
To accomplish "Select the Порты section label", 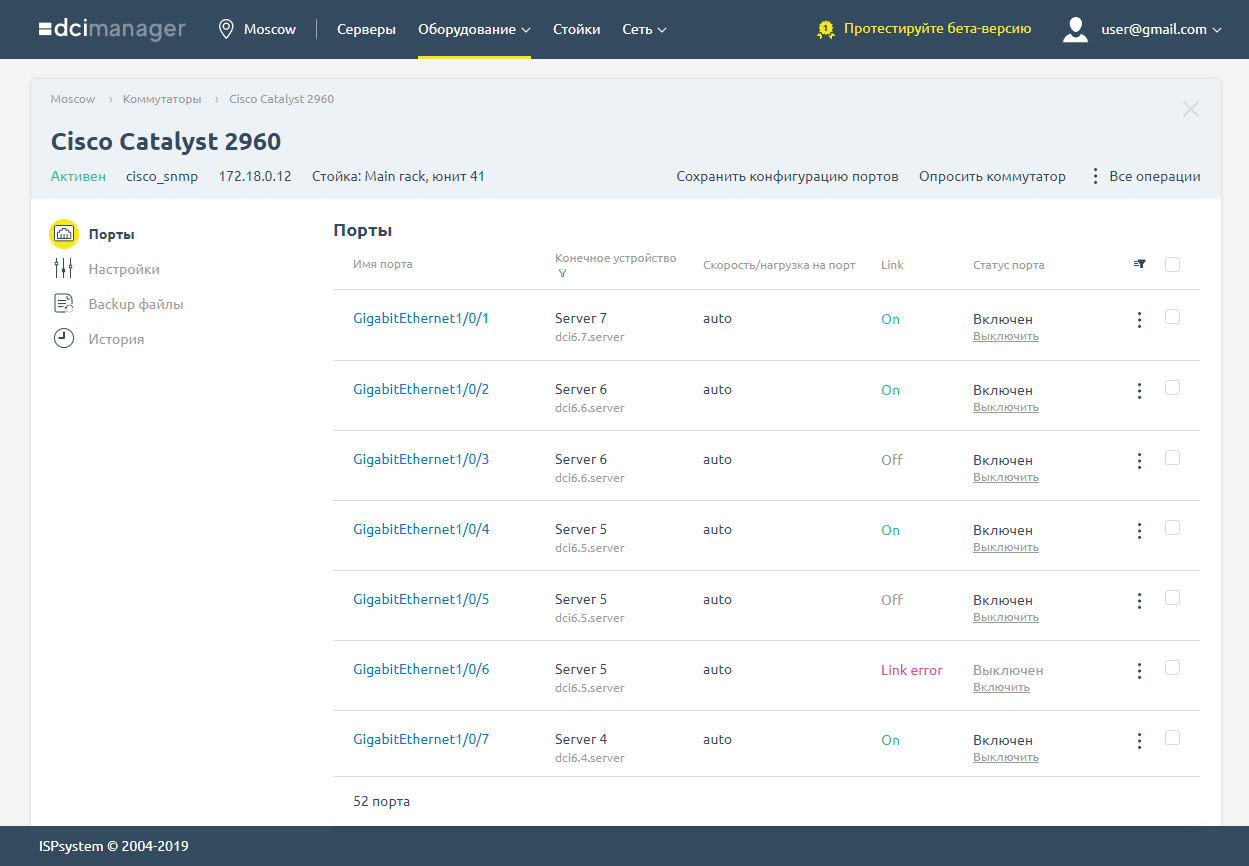I will [111, 234].
